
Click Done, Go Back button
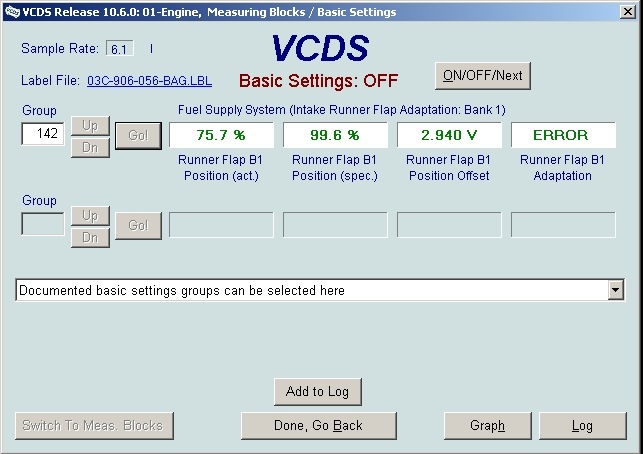click(x=319, y=426)
